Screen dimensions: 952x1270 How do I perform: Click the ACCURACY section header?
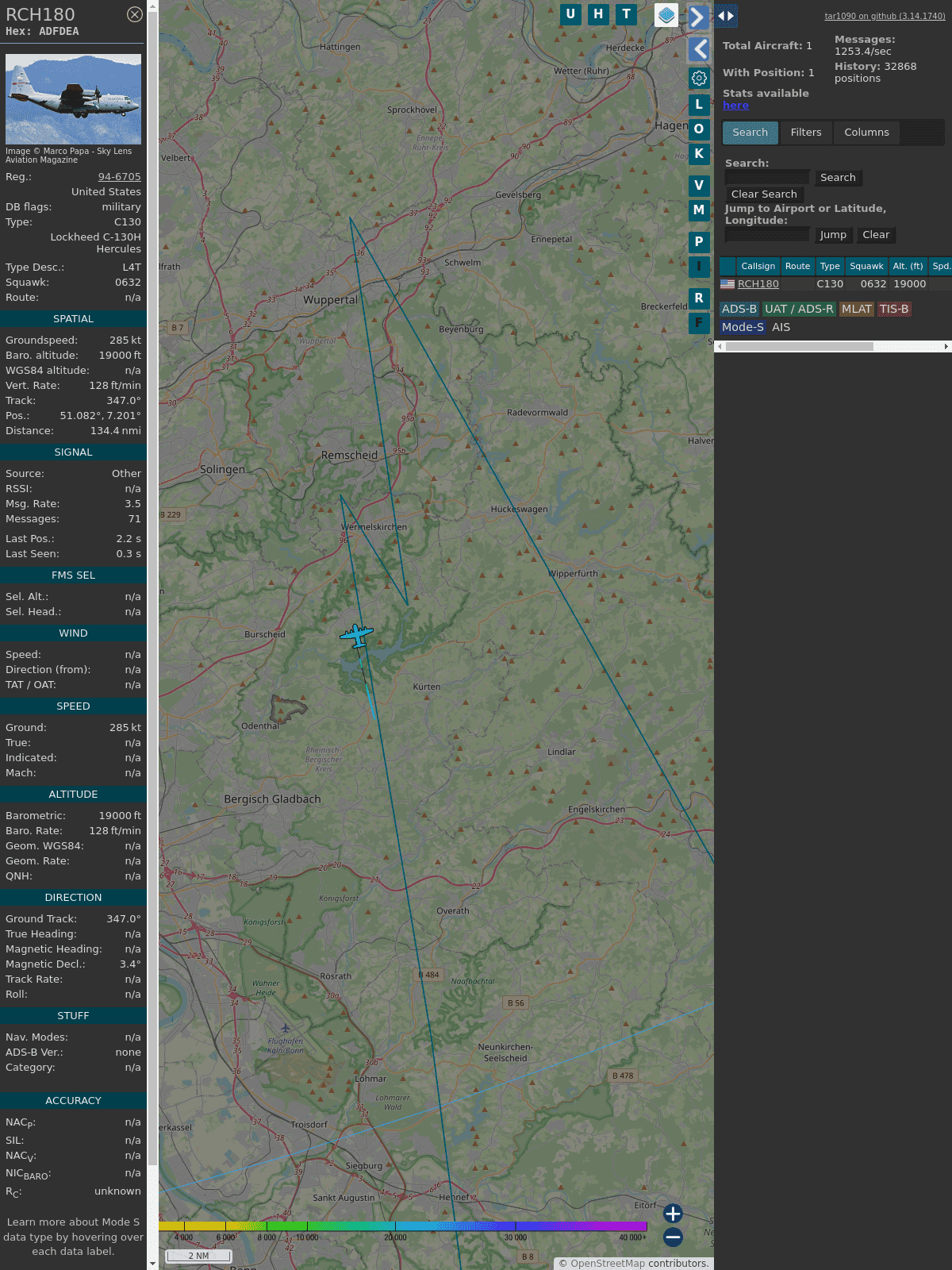click(73, 1101)
